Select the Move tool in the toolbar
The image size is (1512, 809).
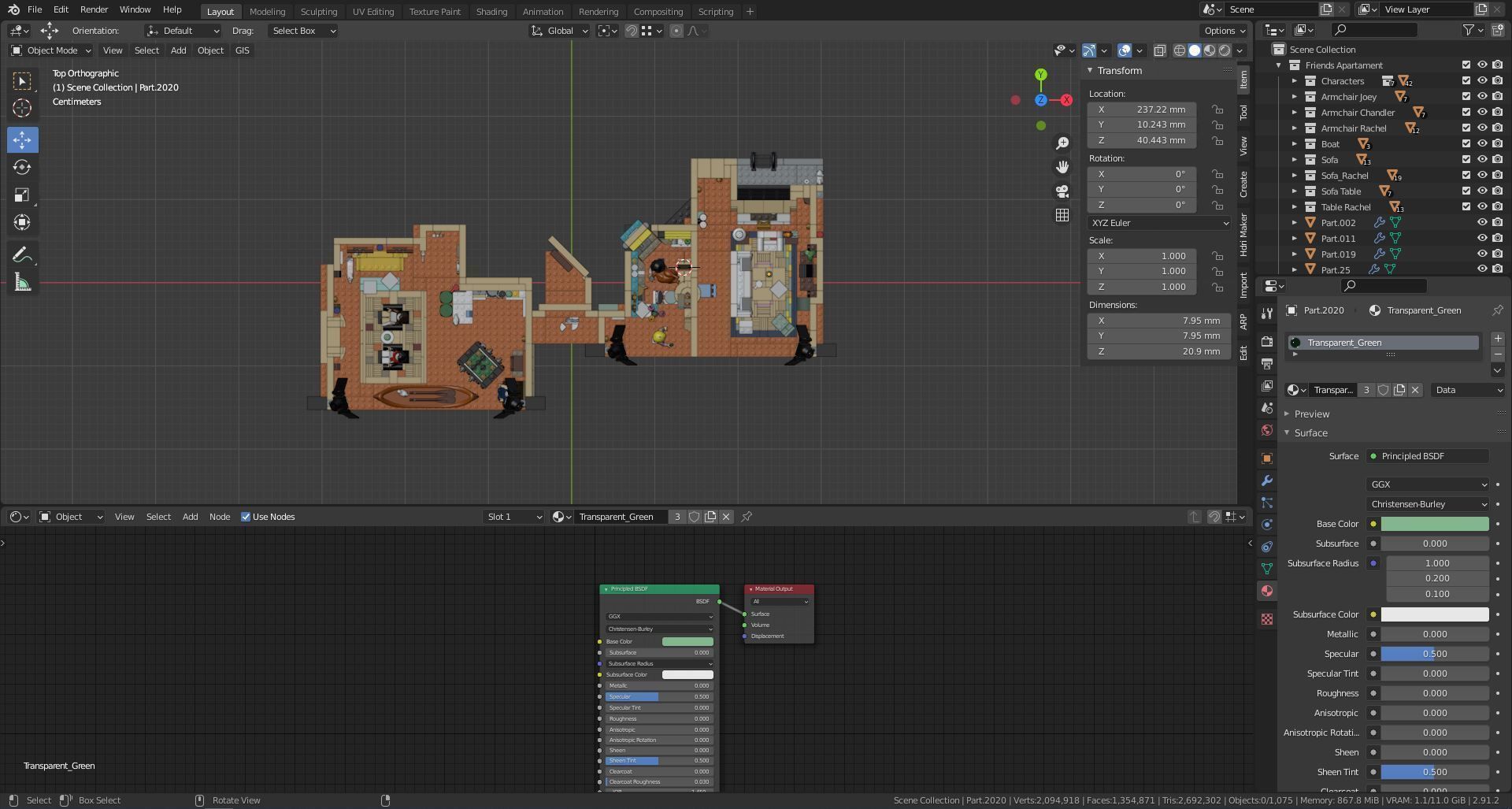[x=22, y=140]
